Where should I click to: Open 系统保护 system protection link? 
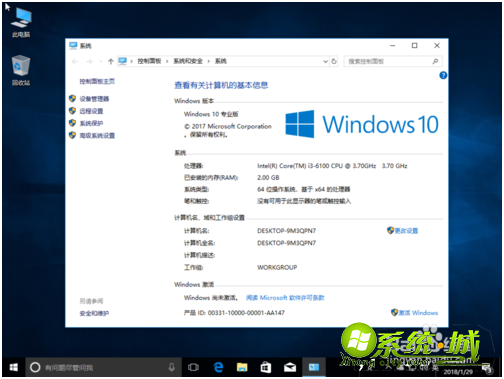(91, 123)
